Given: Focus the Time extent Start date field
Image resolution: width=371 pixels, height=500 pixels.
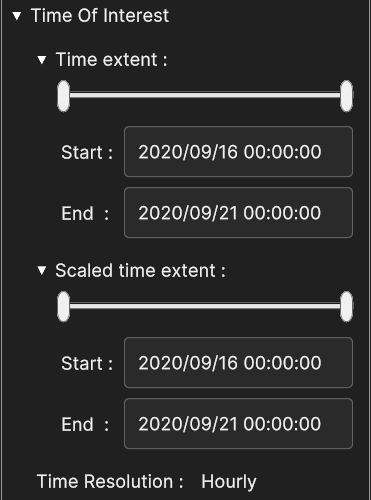Looking at the screenshot, I should tap(238, 152).
